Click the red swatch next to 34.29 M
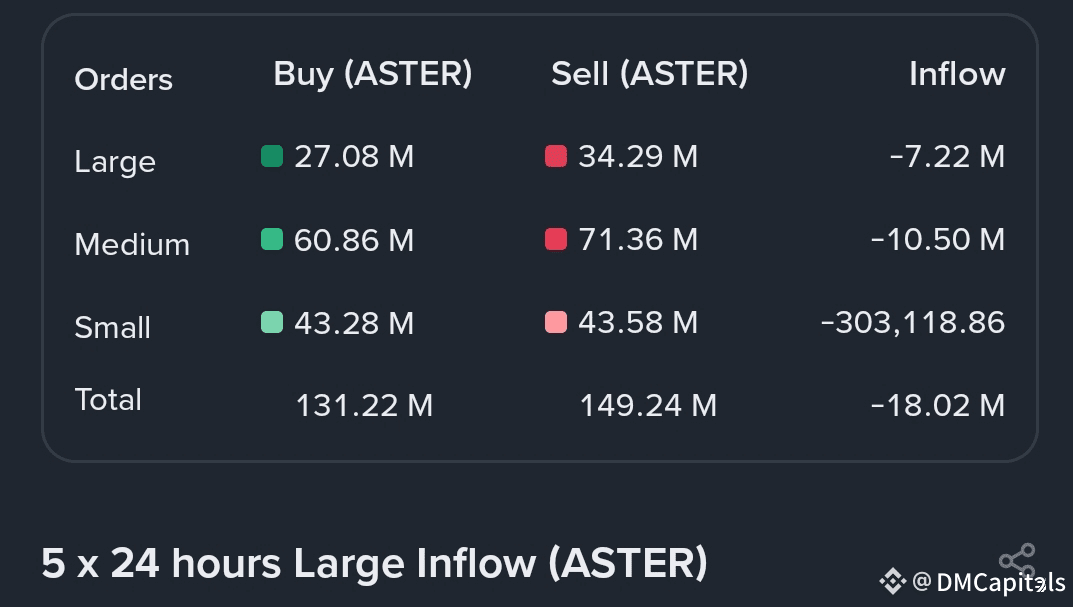The height and width of the screenshot is (607, 1073). pos(556,157)
